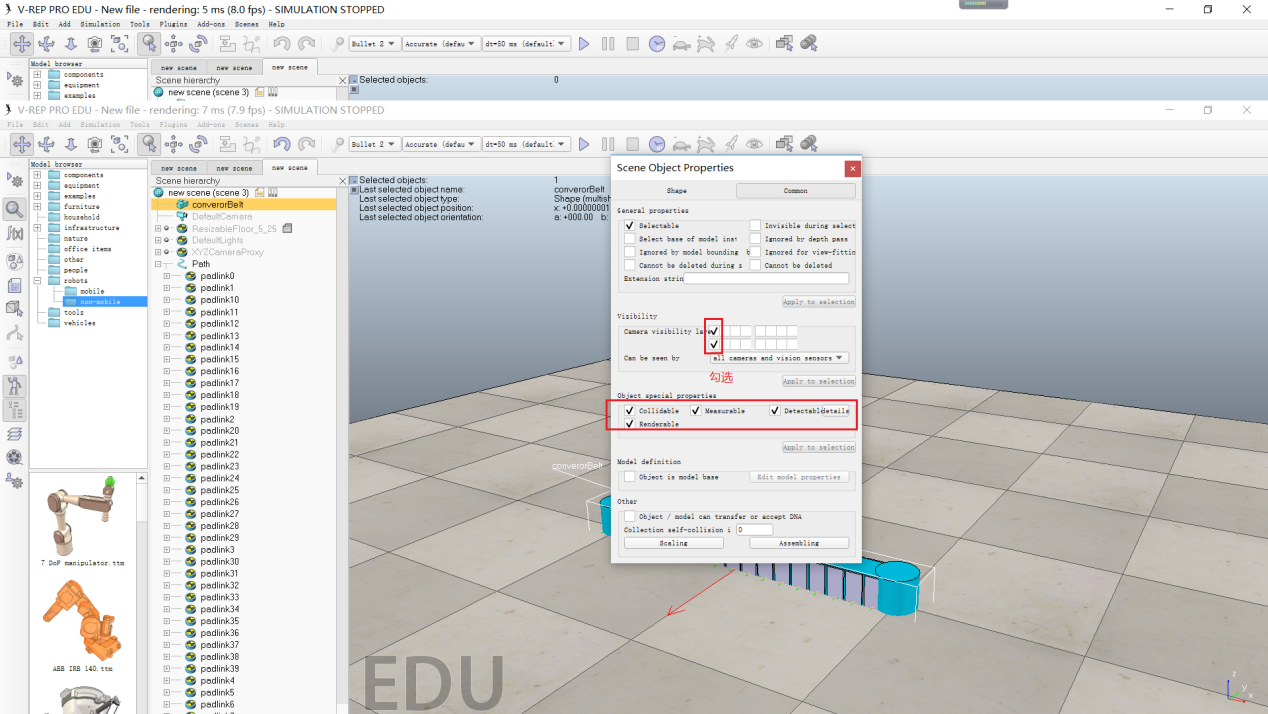The height and width of the screenshot is (714, 1268).
Task: Switch to the Shape tab in properties dialog
Action: pos(676,191)
